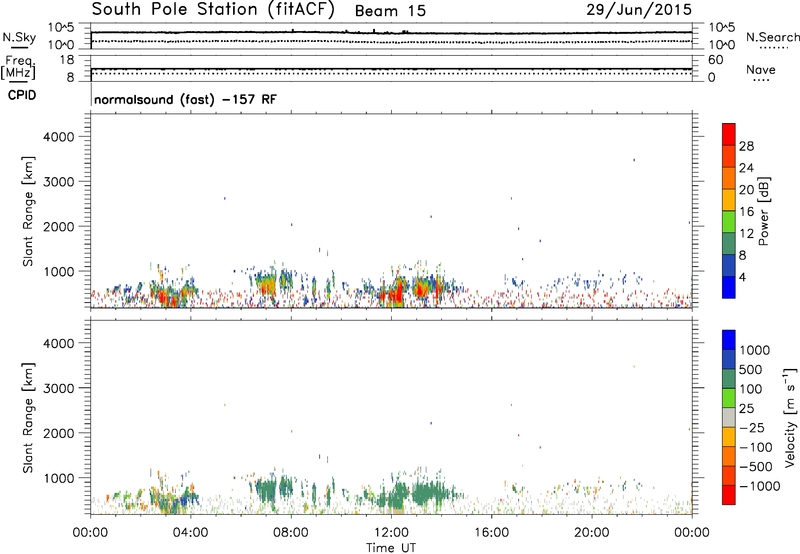The image size is (800, 554).
Task: Click the "-25" value on the velocity colorbar
Action: (x=752, y=427)
